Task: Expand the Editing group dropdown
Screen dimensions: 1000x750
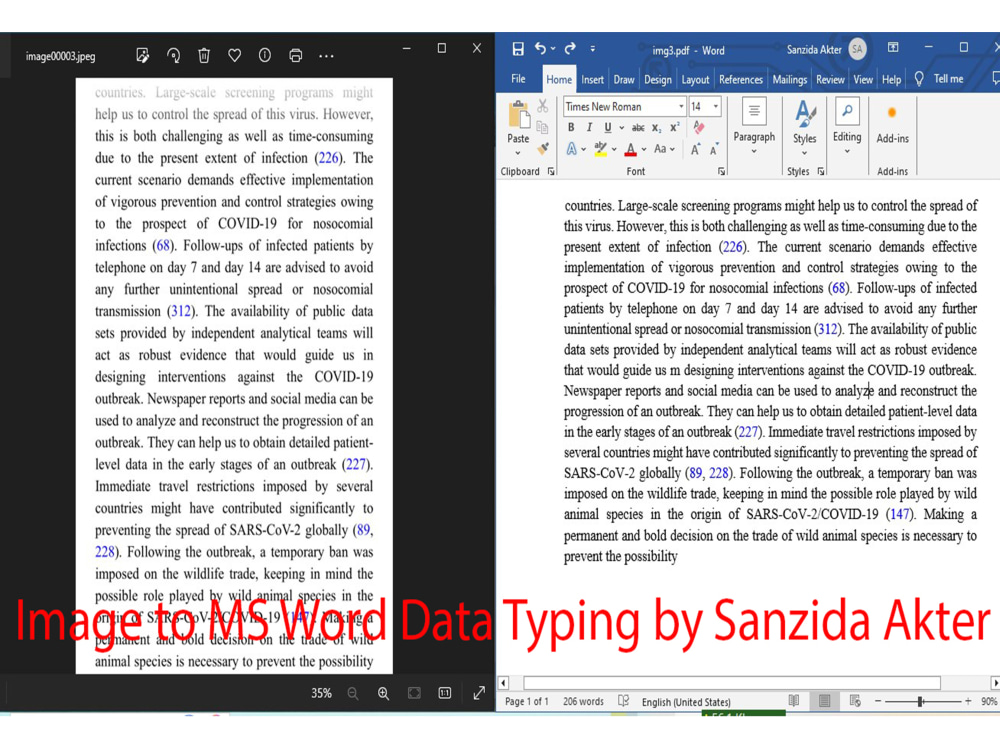Action: pos(847,152)
